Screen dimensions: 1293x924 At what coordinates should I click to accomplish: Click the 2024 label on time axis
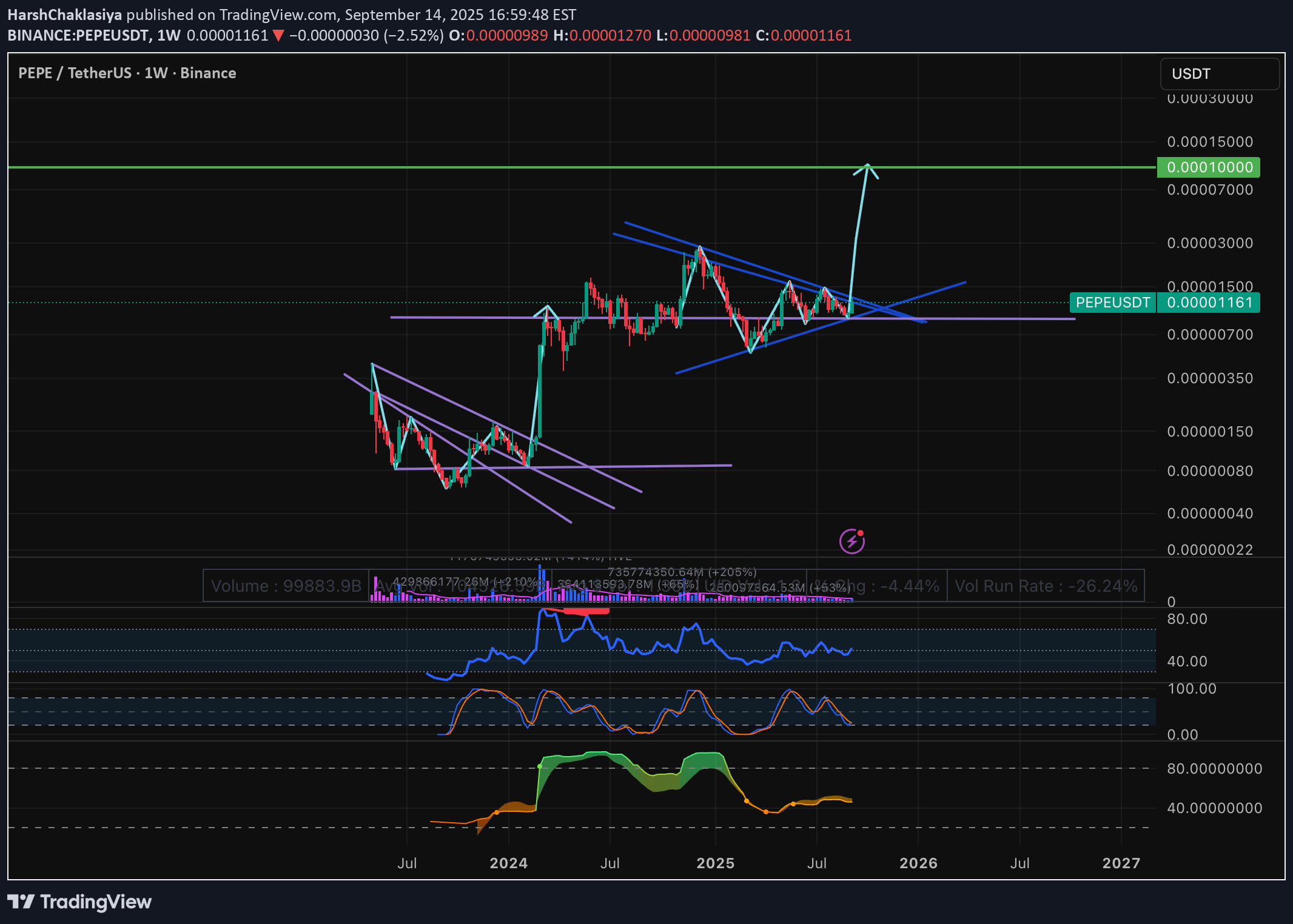[508, 863]
